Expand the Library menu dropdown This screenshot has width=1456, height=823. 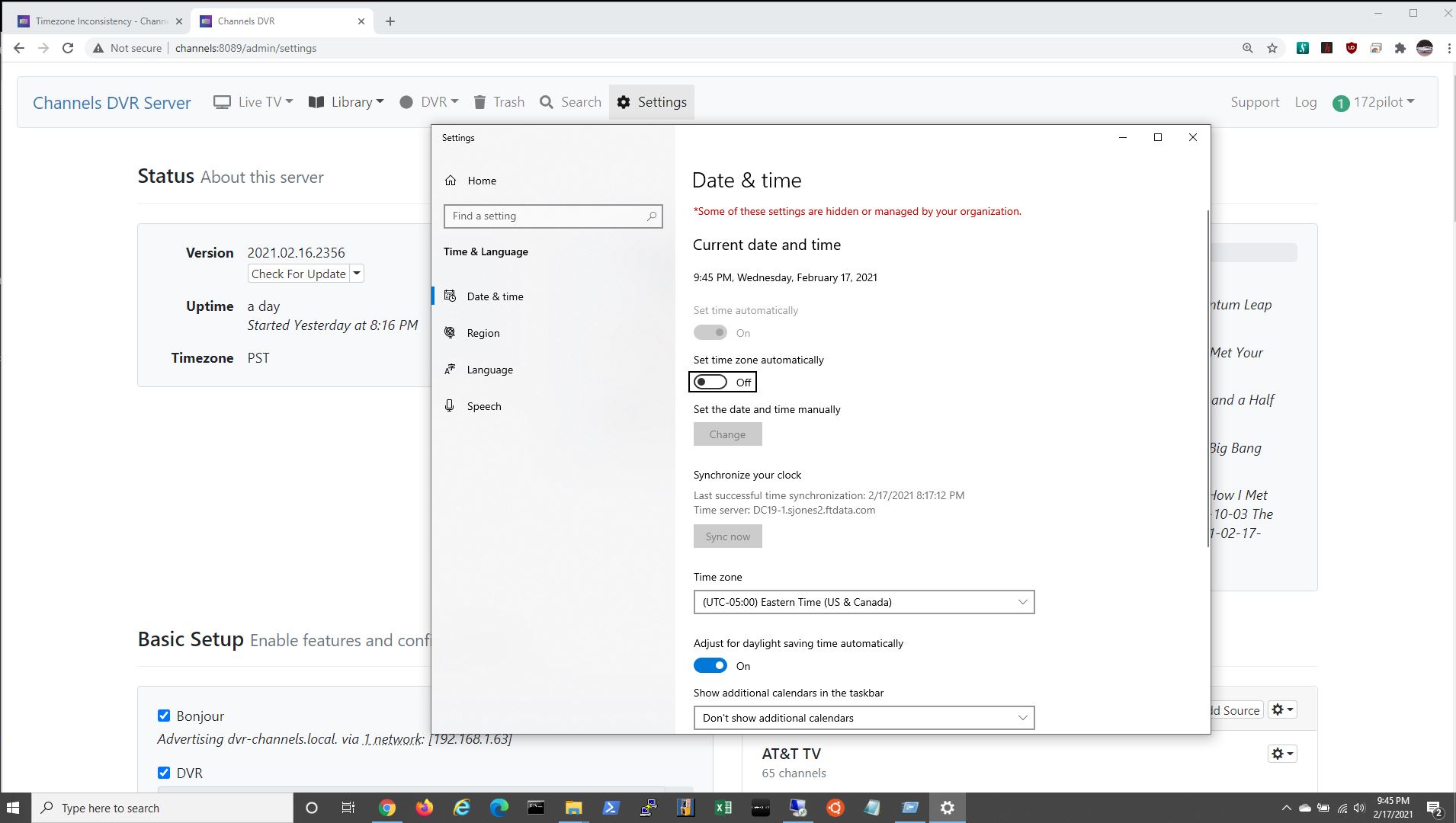[346, 102]
